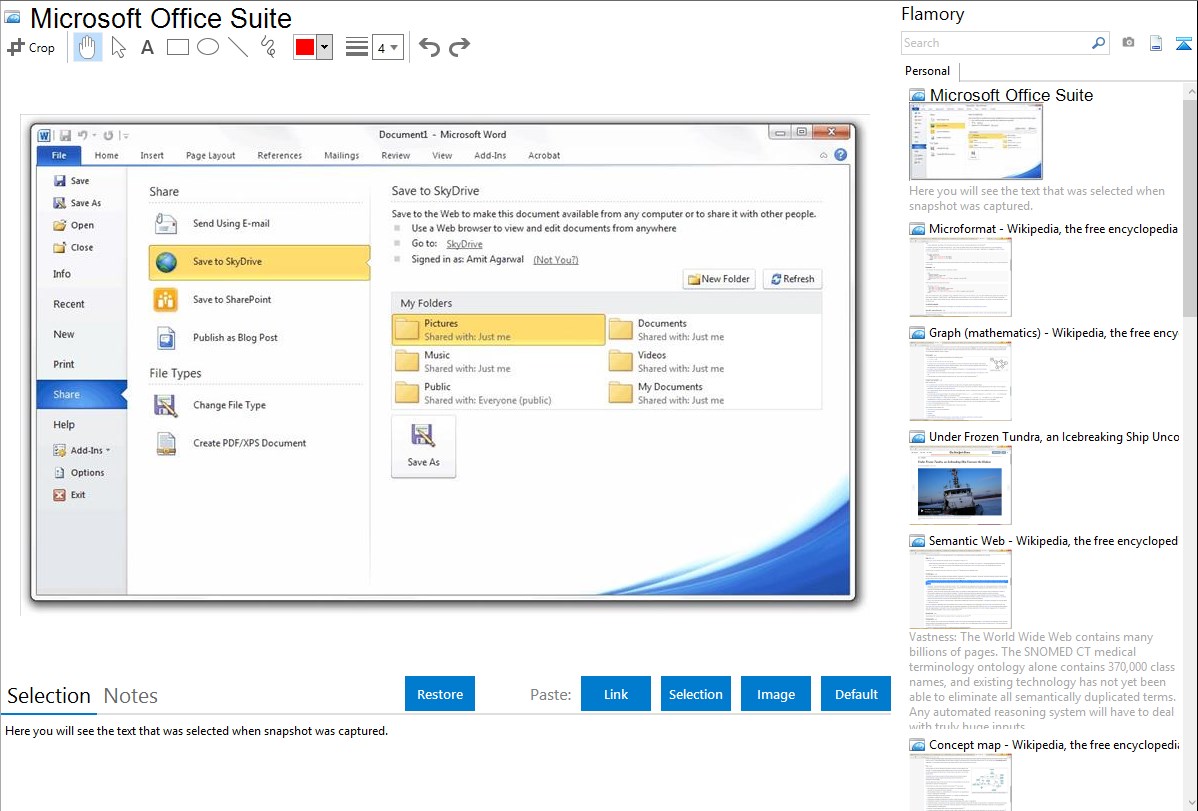This screenshot has height=811, width=1198.
Task: Click the Create PDF/XPS Document icon
Action: click(166, 443)
